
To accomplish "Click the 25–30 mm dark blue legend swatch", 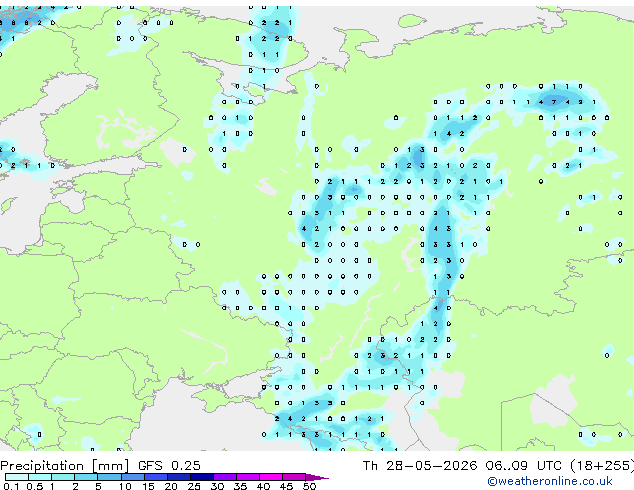I will [201, 477].
